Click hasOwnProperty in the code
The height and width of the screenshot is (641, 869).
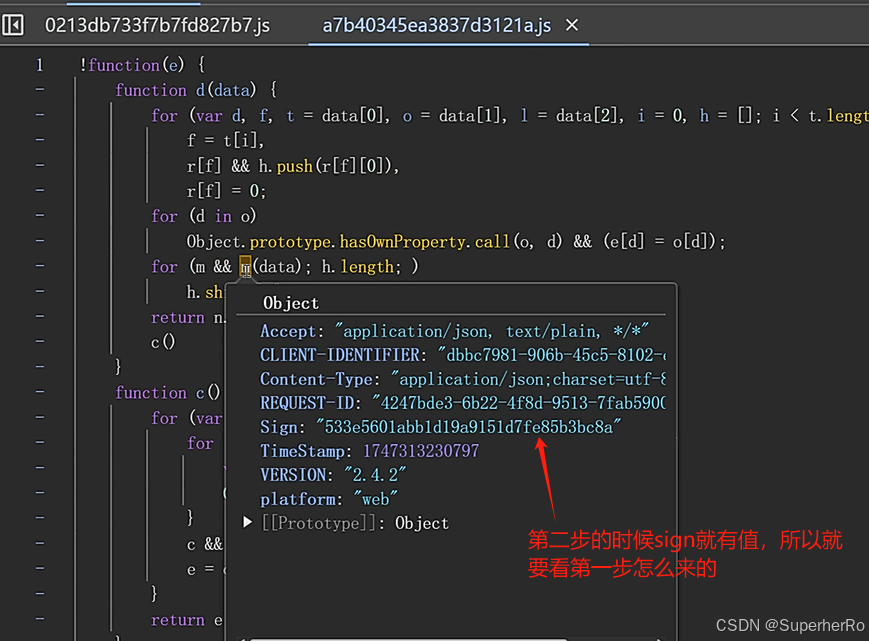tap(404, 242)
